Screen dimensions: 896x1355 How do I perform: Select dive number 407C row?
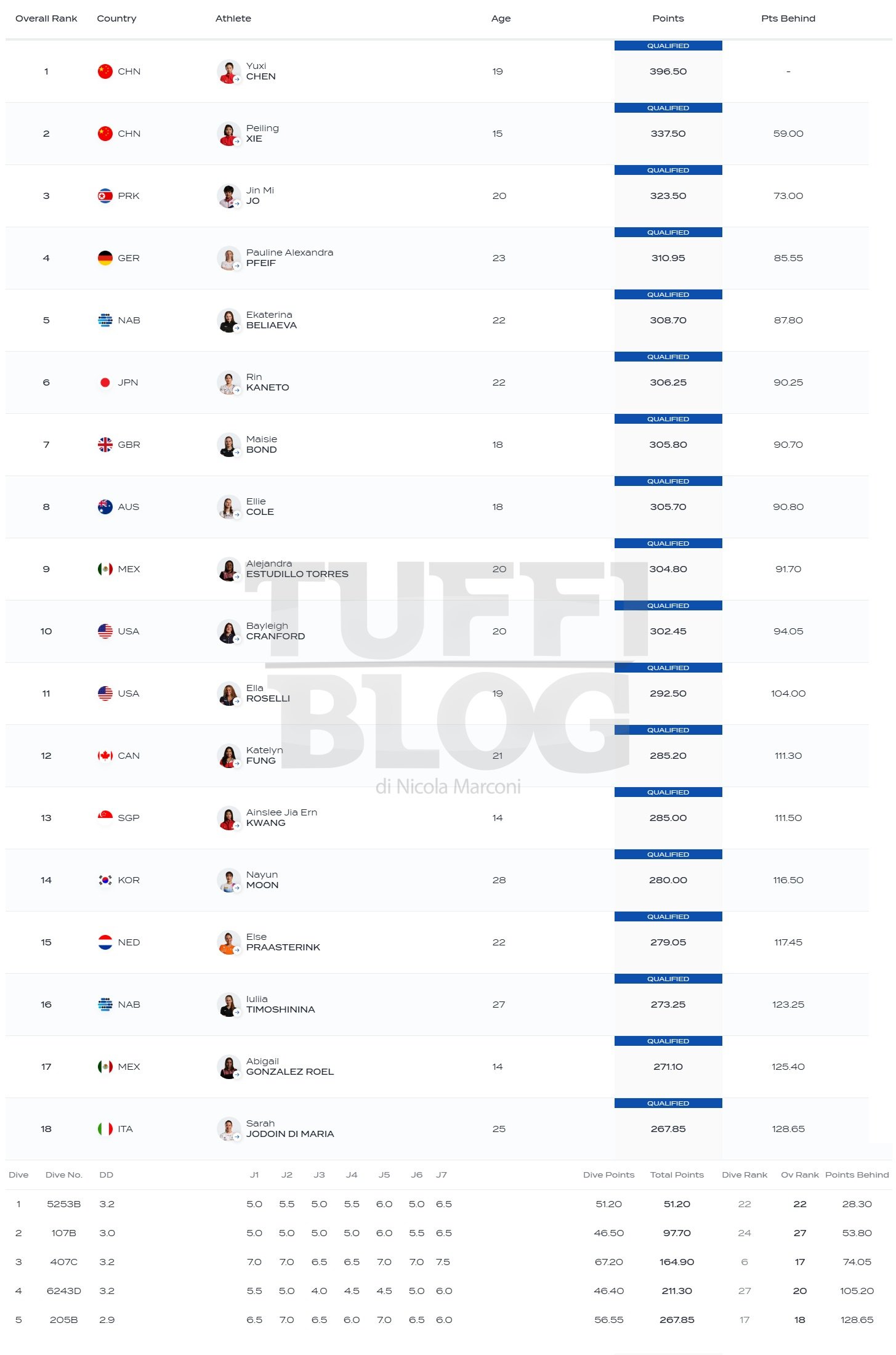448,1262
